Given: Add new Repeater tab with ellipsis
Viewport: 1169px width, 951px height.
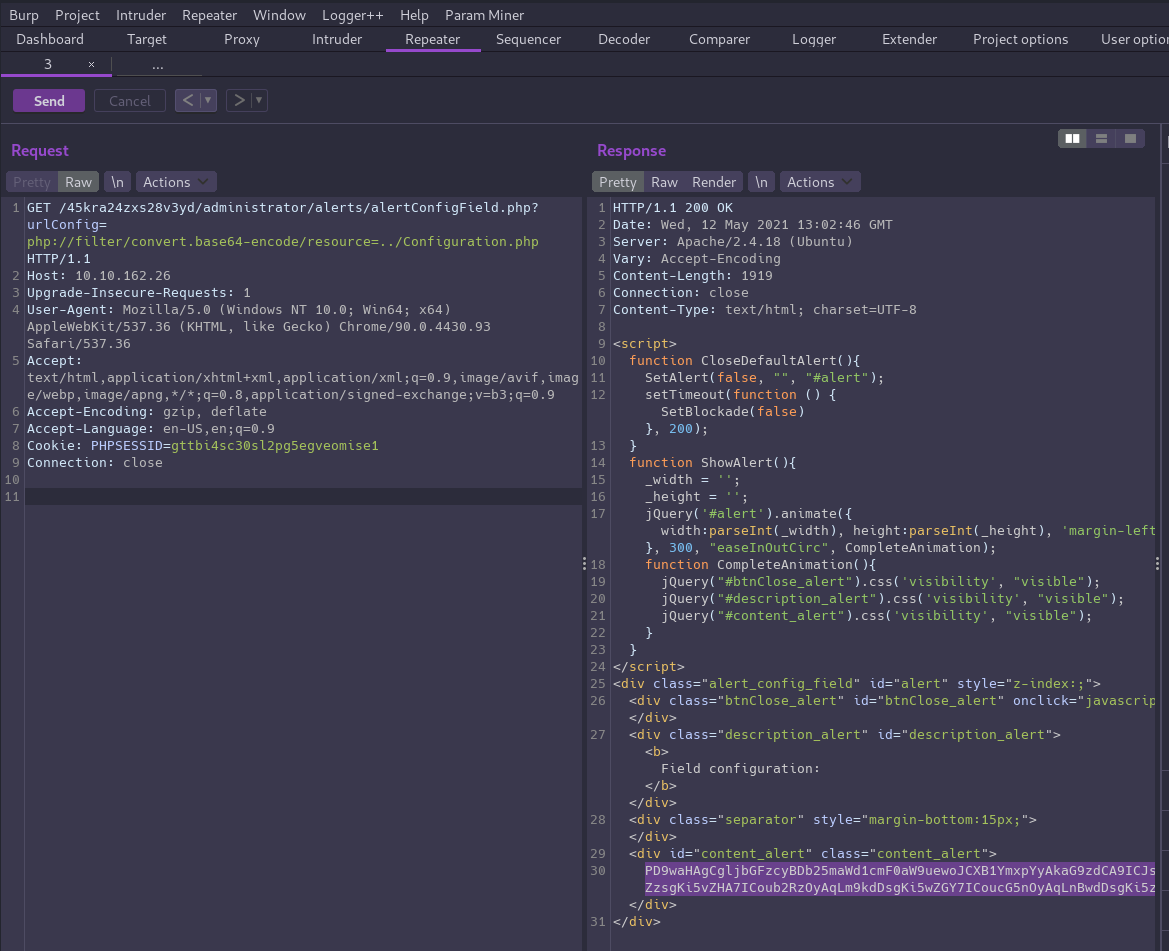Looking at the screenshot, I should tap(157, 64).
